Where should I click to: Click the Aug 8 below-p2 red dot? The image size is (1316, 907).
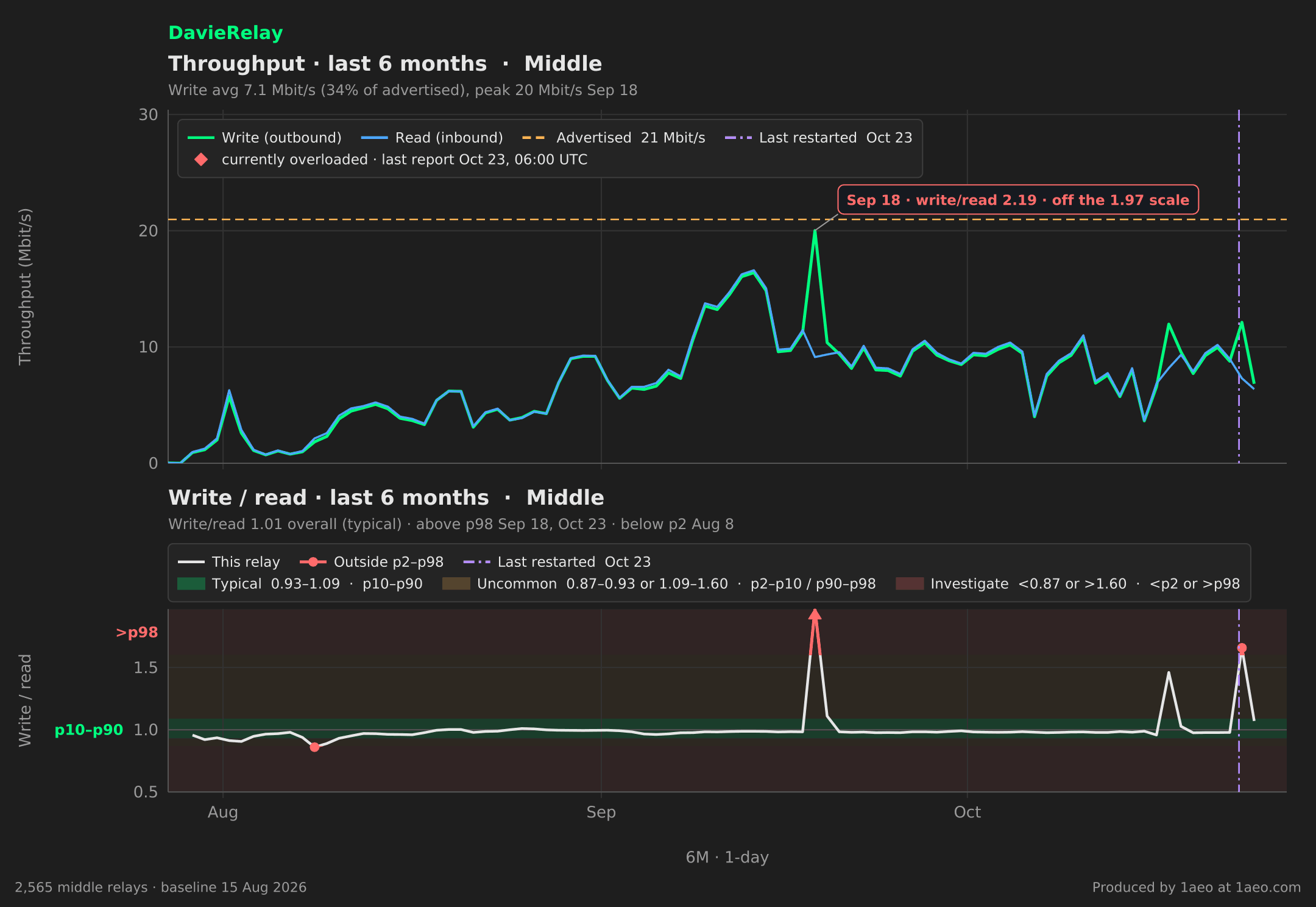[314, 747]
